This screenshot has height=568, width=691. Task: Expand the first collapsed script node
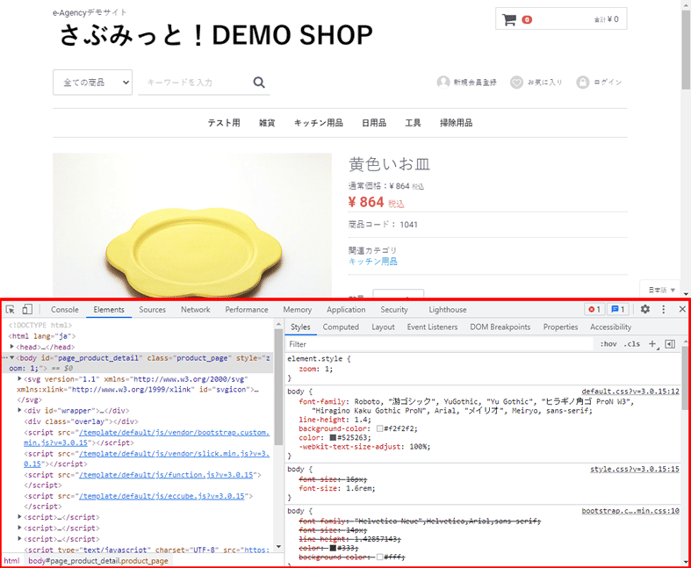pyautogui.click(x=19, y=517)
